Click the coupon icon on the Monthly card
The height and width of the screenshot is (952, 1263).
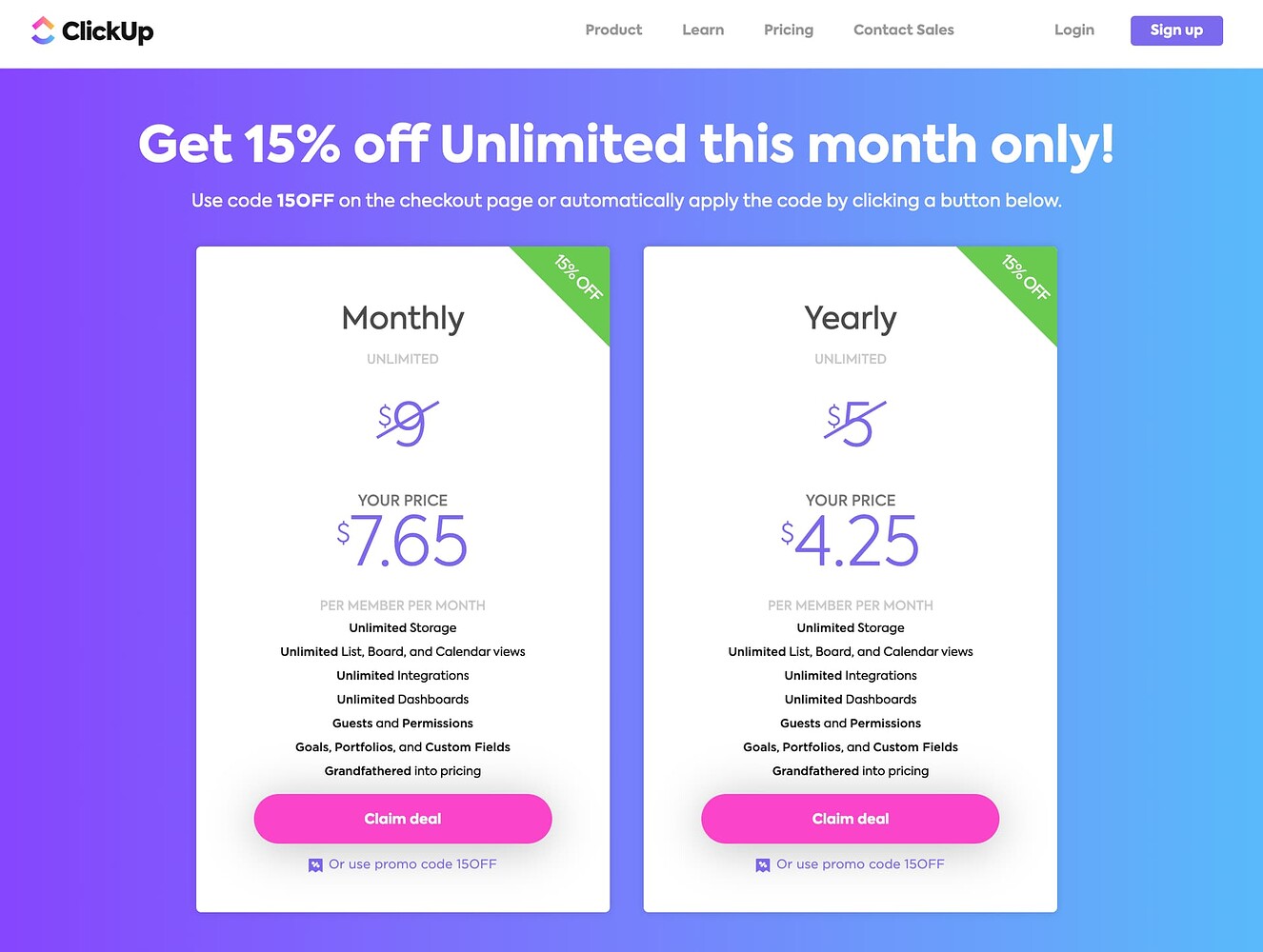click(315, 864)
